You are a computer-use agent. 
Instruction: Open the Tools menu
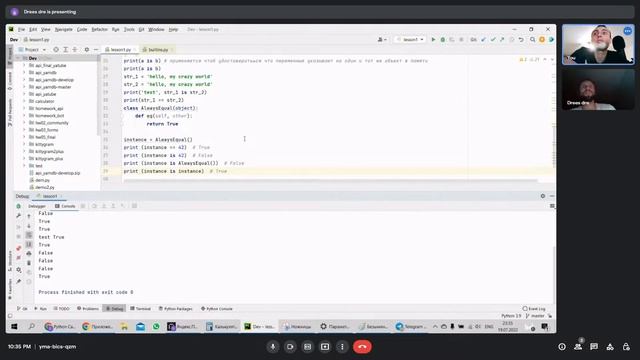coord(129,29)
